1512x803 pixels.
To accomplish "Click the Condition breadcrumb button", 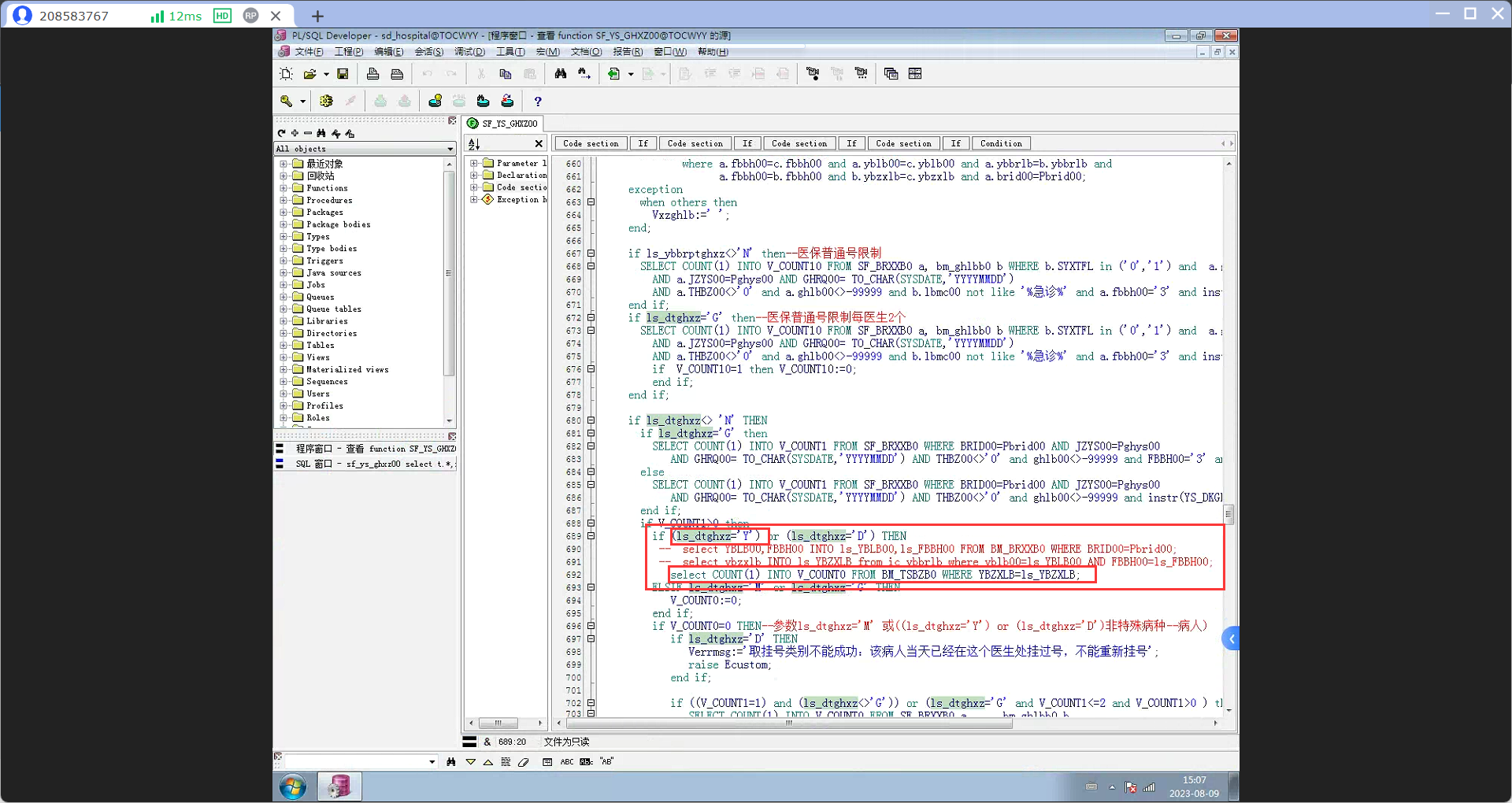I will coord(1001,143).
